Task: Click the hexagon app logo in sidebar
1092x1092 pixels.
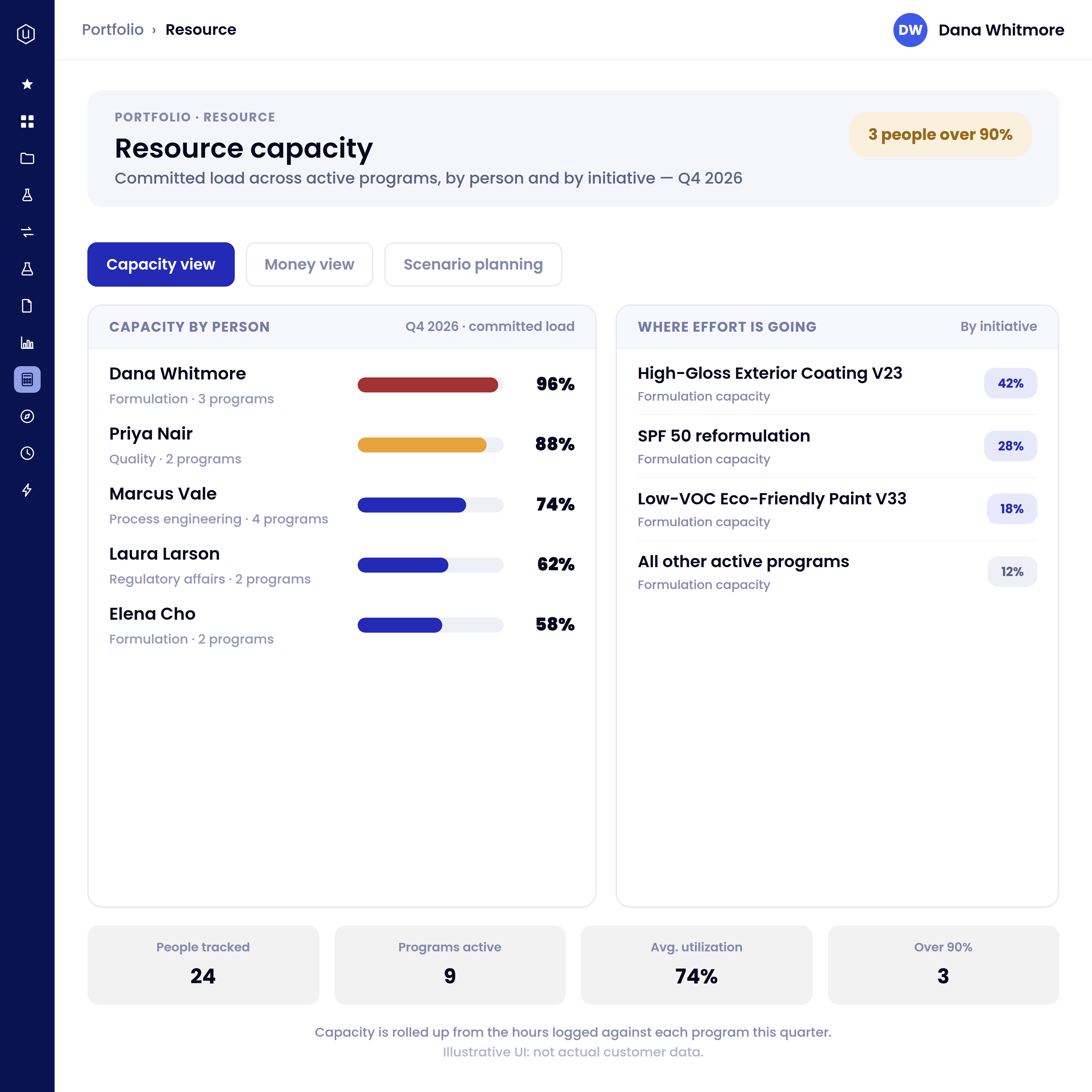Action: (26, 34)
